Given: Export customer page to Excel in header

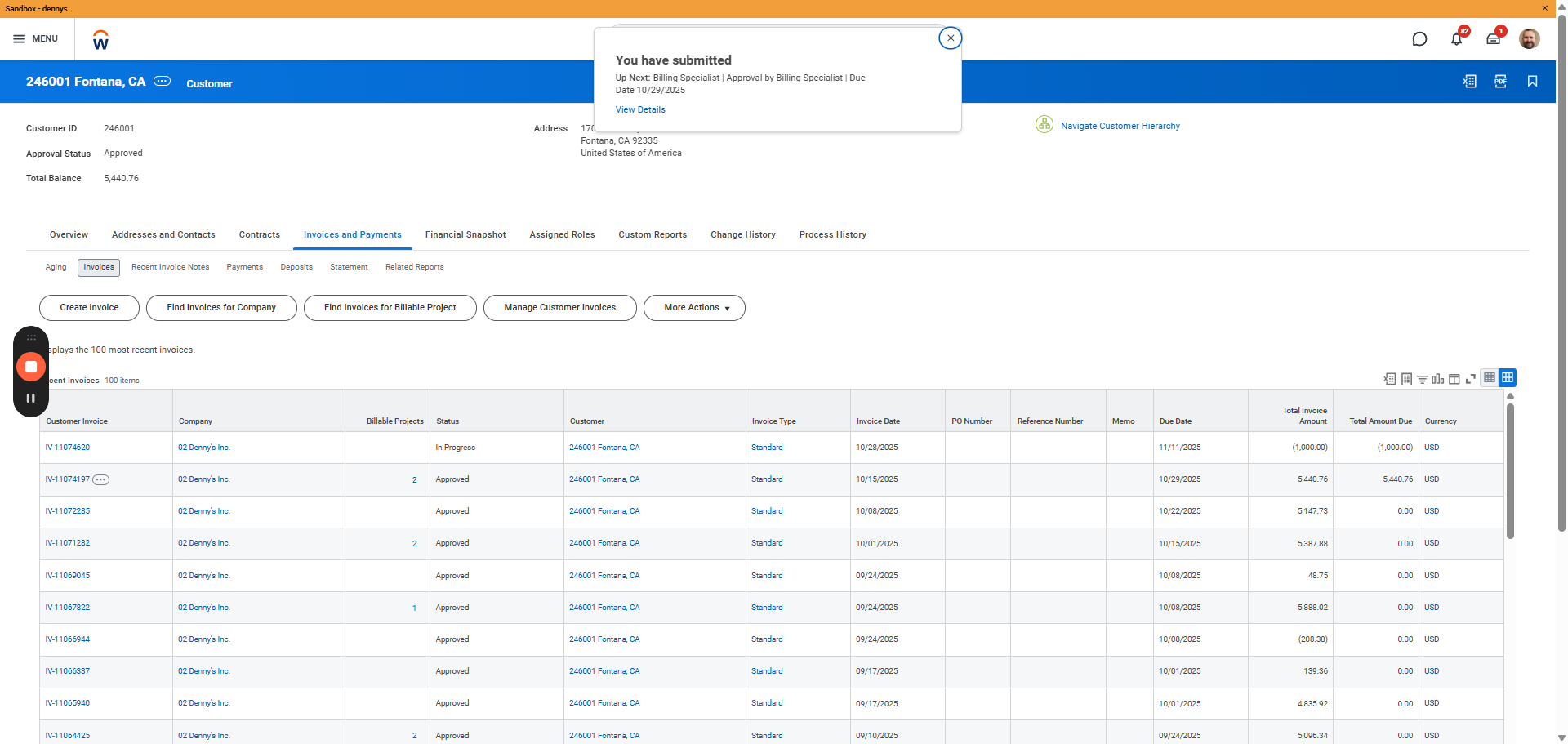Looking at the screenshot, I should 1469,82.
